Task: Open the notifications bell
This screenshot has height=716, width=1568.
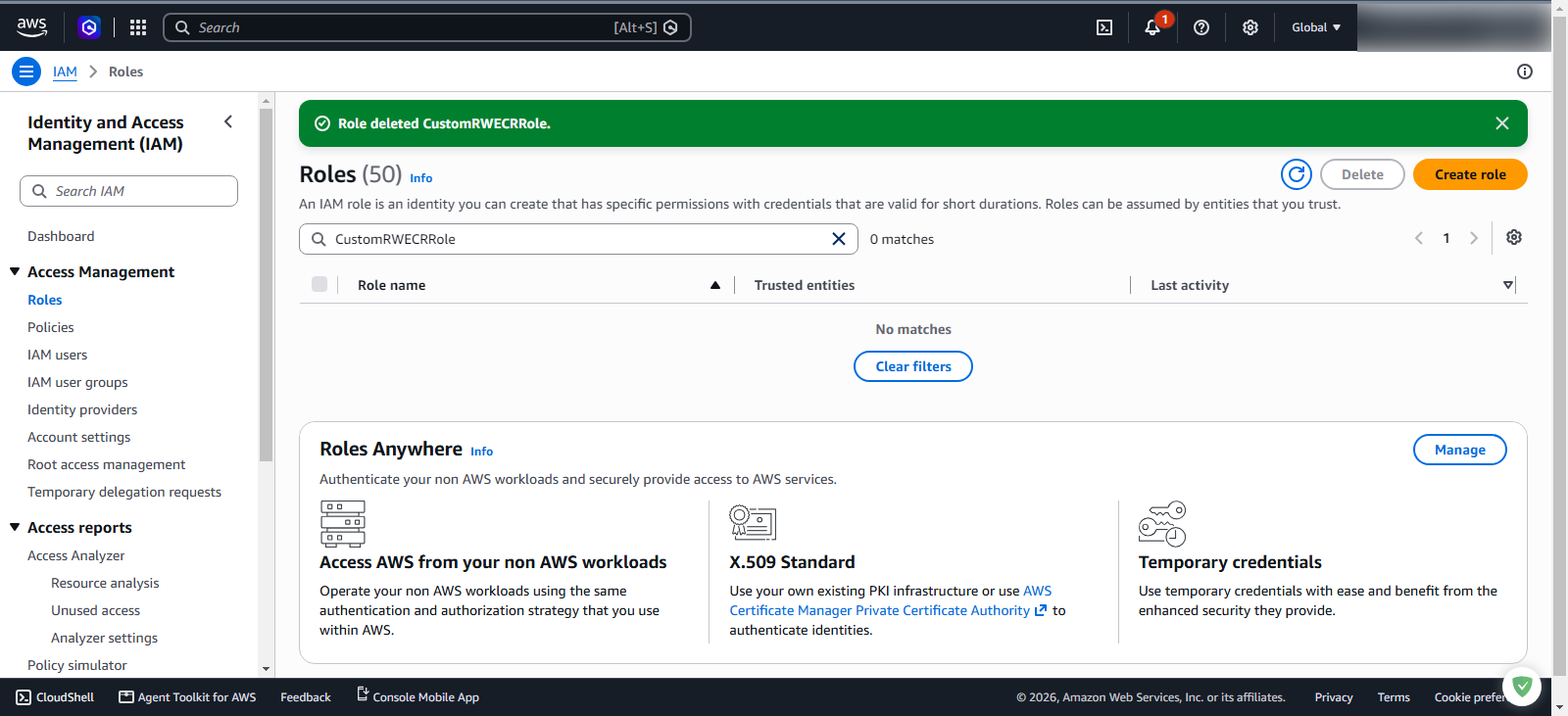Action: point(1152,27)
